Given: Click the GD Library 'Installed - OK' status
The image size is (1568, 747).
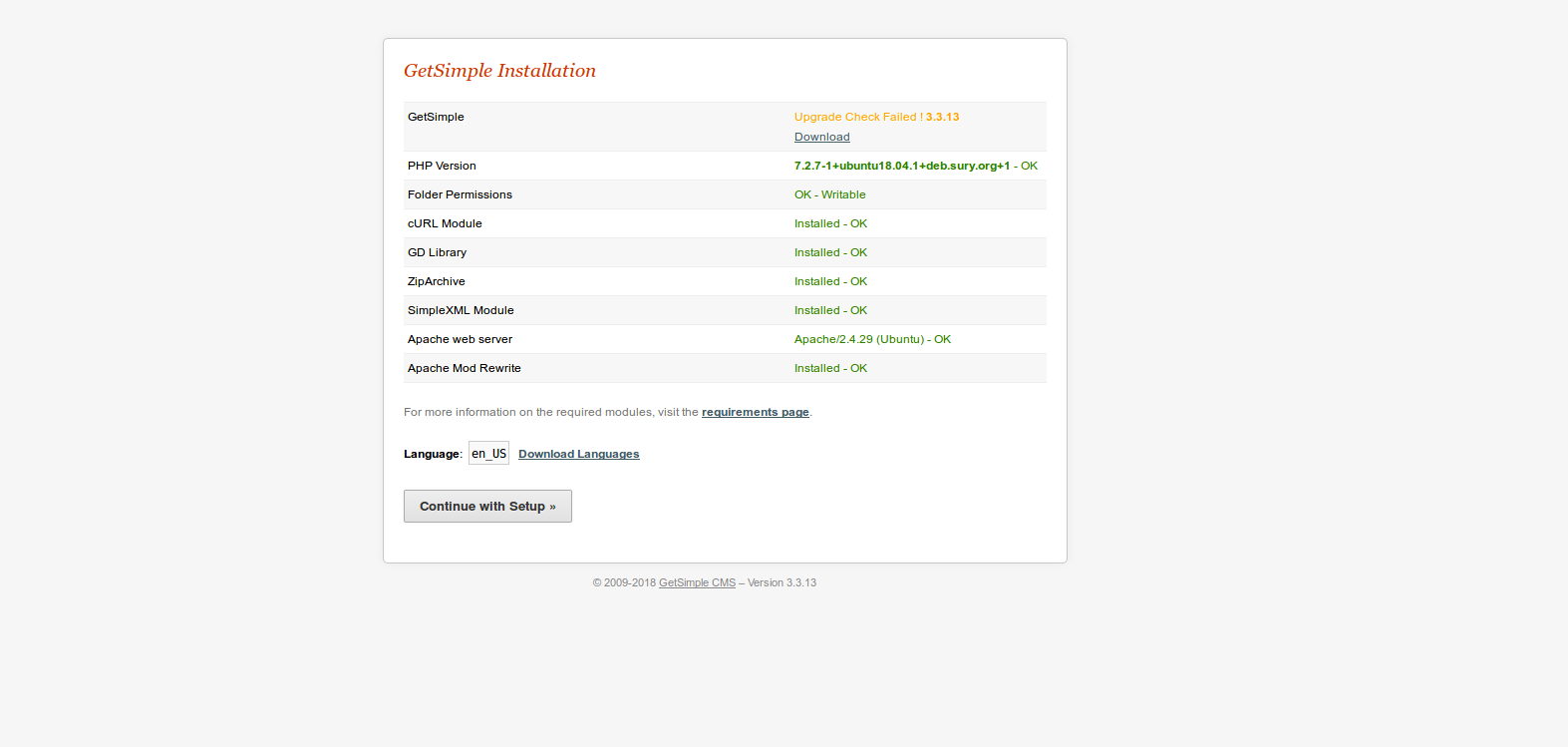Looking at the screenshot, I should [830, 252].
